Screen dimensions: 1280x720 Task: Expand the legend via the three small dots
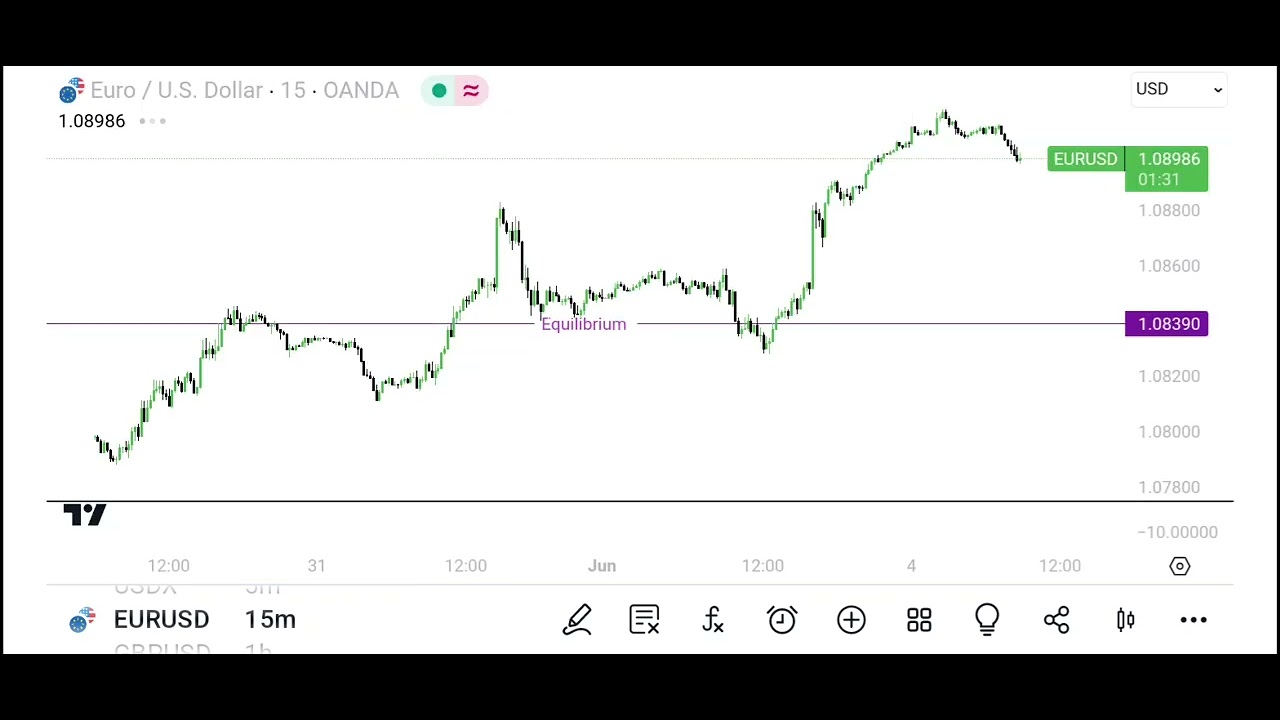tap(153, 121)
